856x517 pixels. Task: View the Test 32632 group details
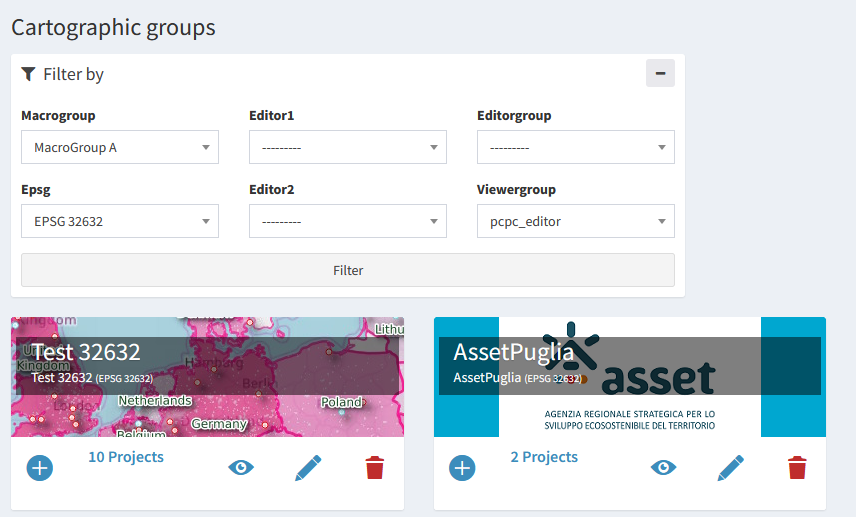click(x=241, y=467)
